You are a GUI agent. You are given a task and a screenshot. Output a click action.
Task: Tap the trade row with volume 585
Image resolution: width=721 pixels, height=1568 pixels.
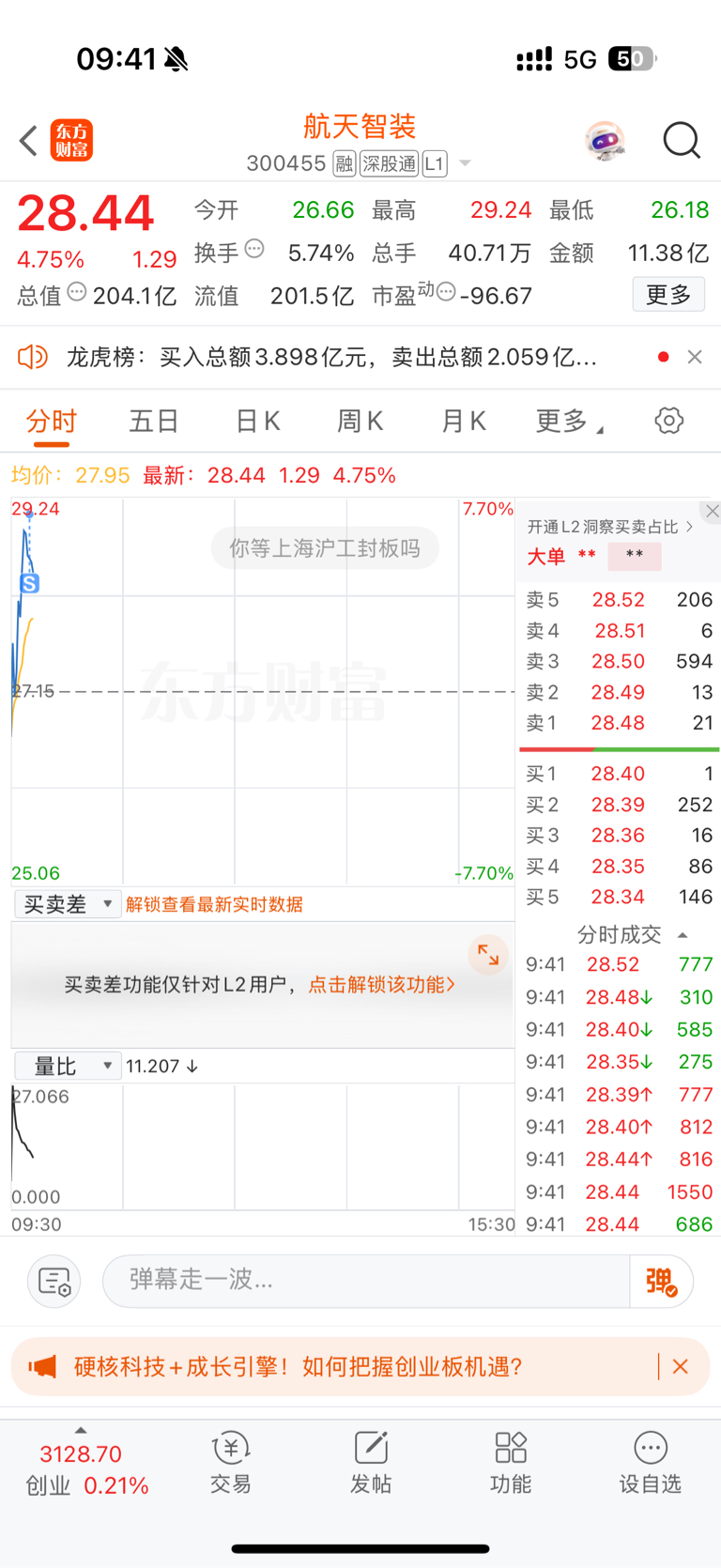(x=620, y=1029)
